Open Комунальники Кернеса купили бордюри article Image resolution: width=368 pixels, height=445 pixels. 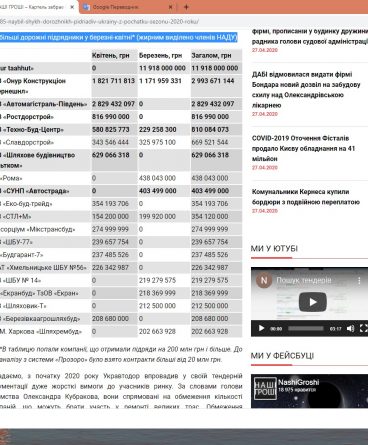pos(306,197)
